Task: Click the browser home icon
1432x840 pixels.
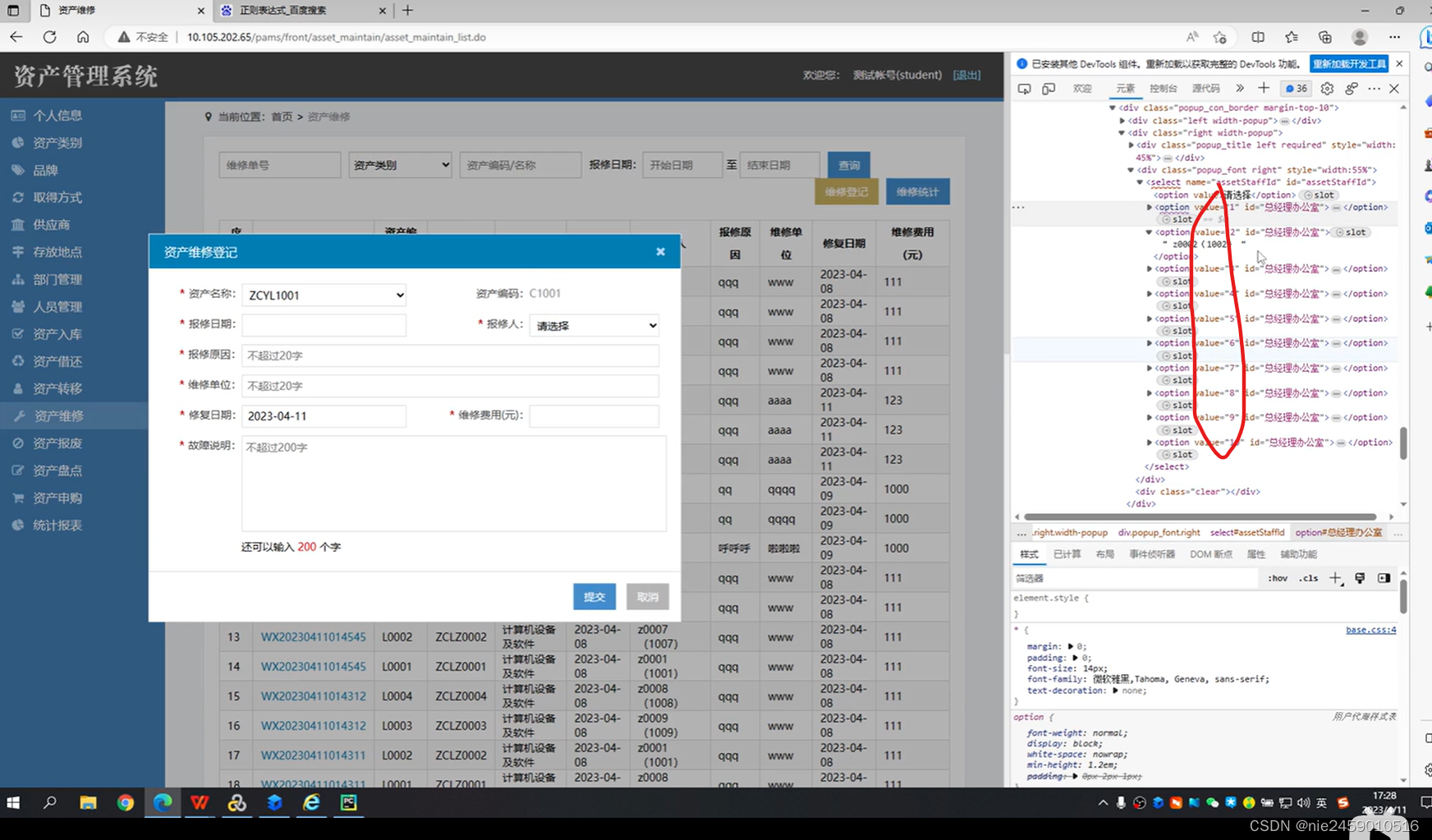Action: 83,37
